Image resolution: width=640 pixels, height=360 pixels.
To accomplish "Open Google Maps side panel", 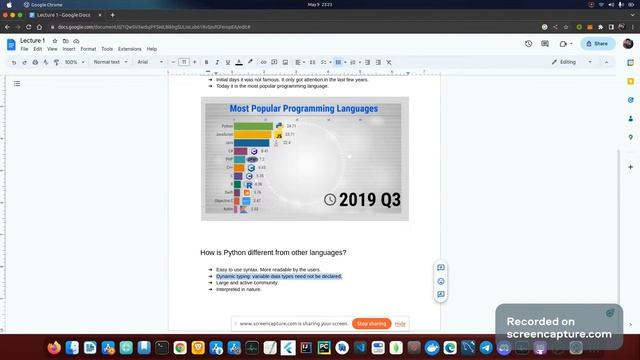I will point(631,137).
